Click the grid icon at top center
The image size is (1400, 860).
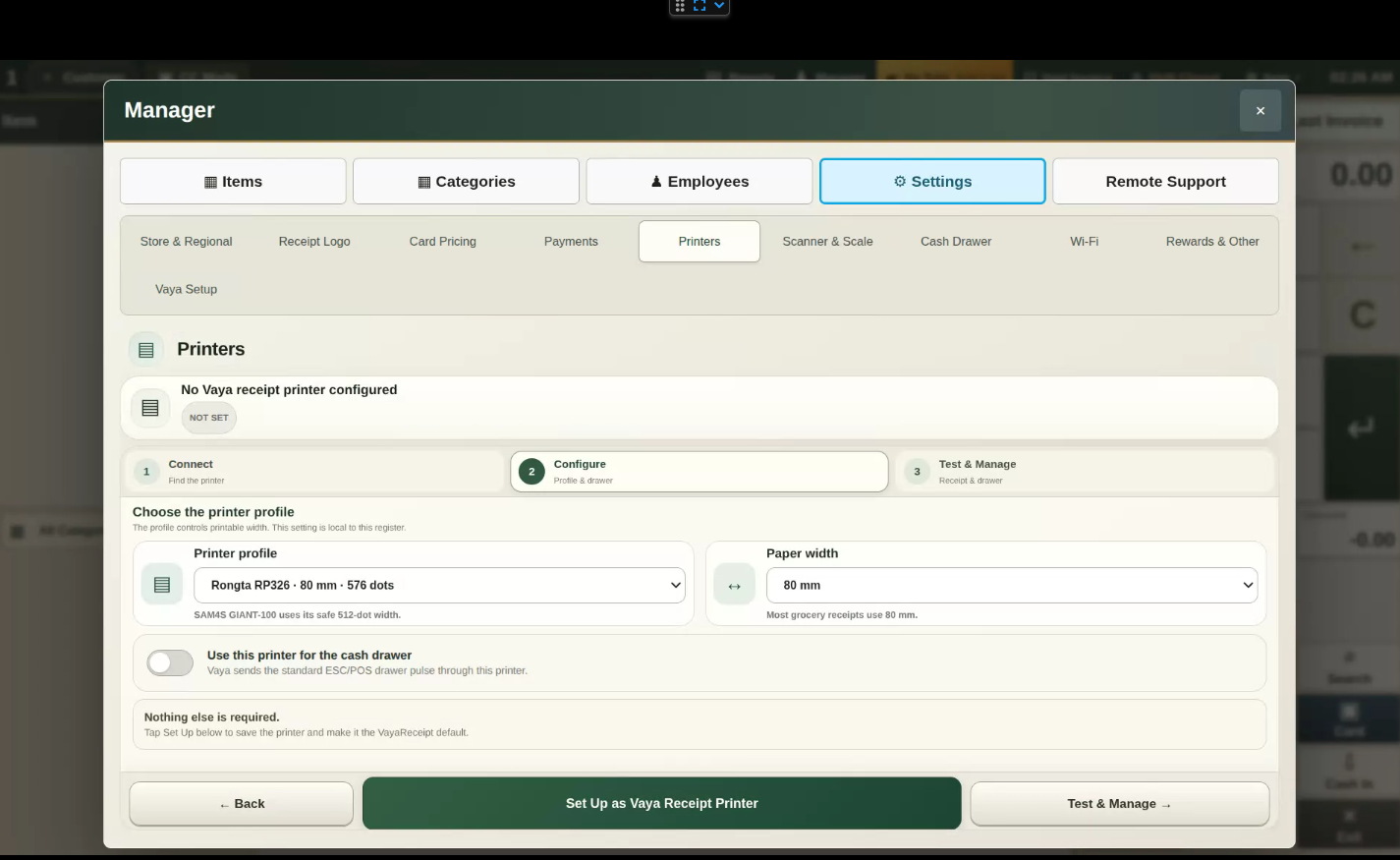[680, 6]
